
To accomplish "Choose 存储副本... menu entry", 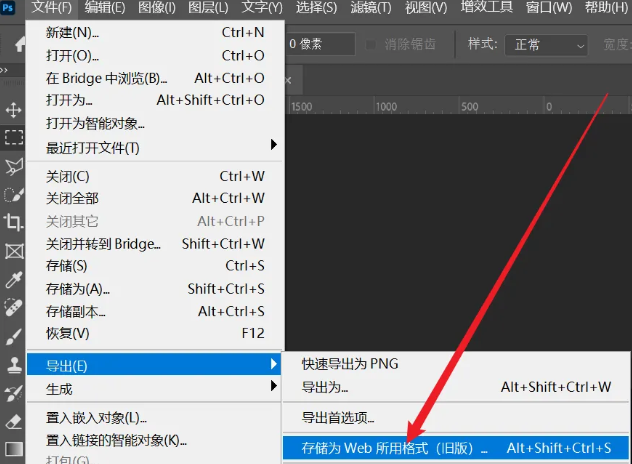I will click(x=155, y=311).
